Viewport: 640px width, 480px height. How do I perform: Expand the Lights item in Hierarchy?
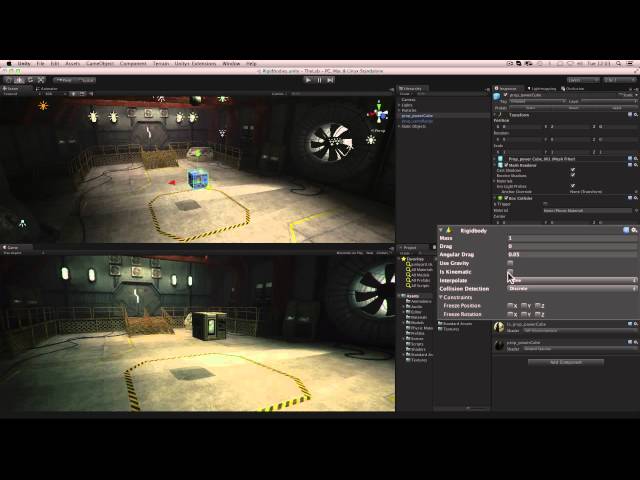(399, 105)
